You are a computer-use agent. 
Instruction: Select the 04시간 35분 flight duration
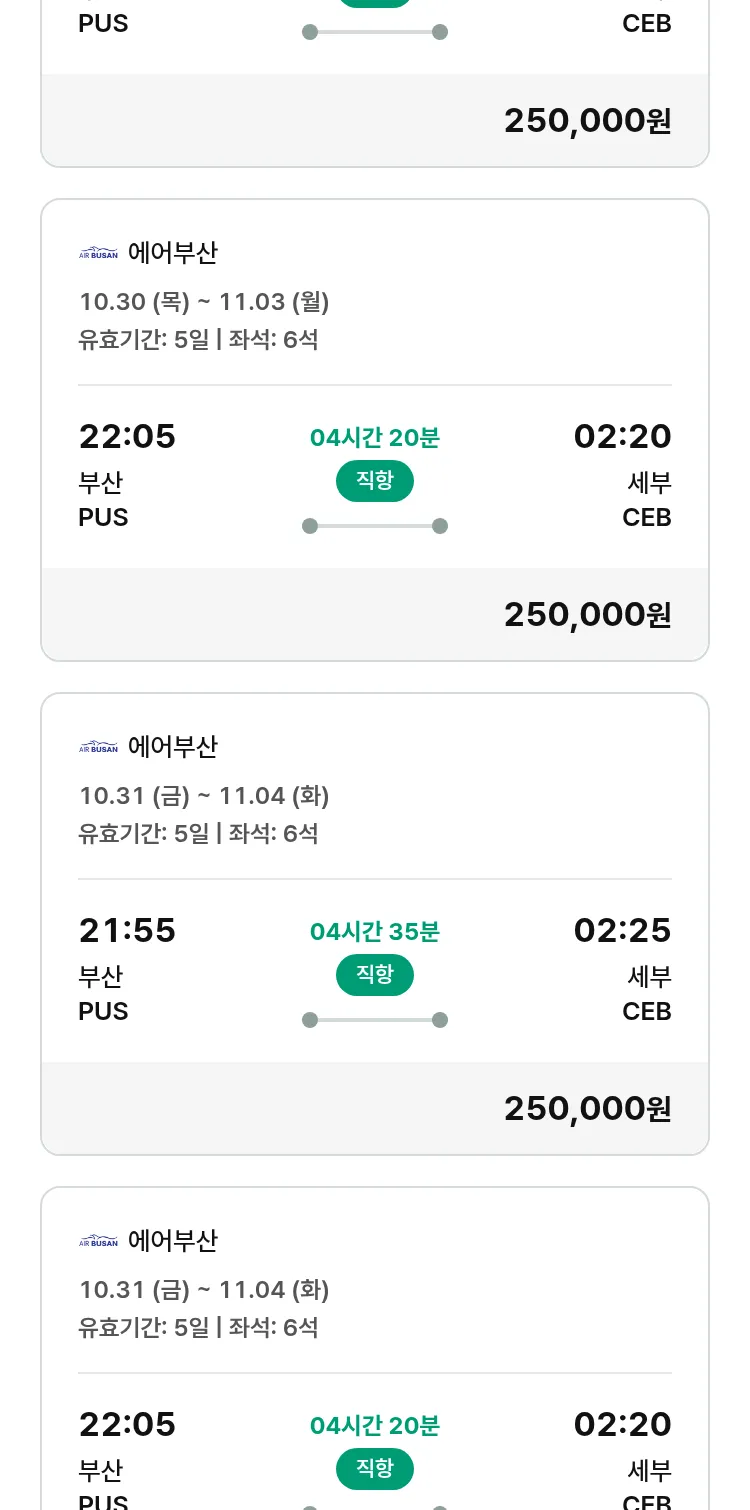click(375, 932)
